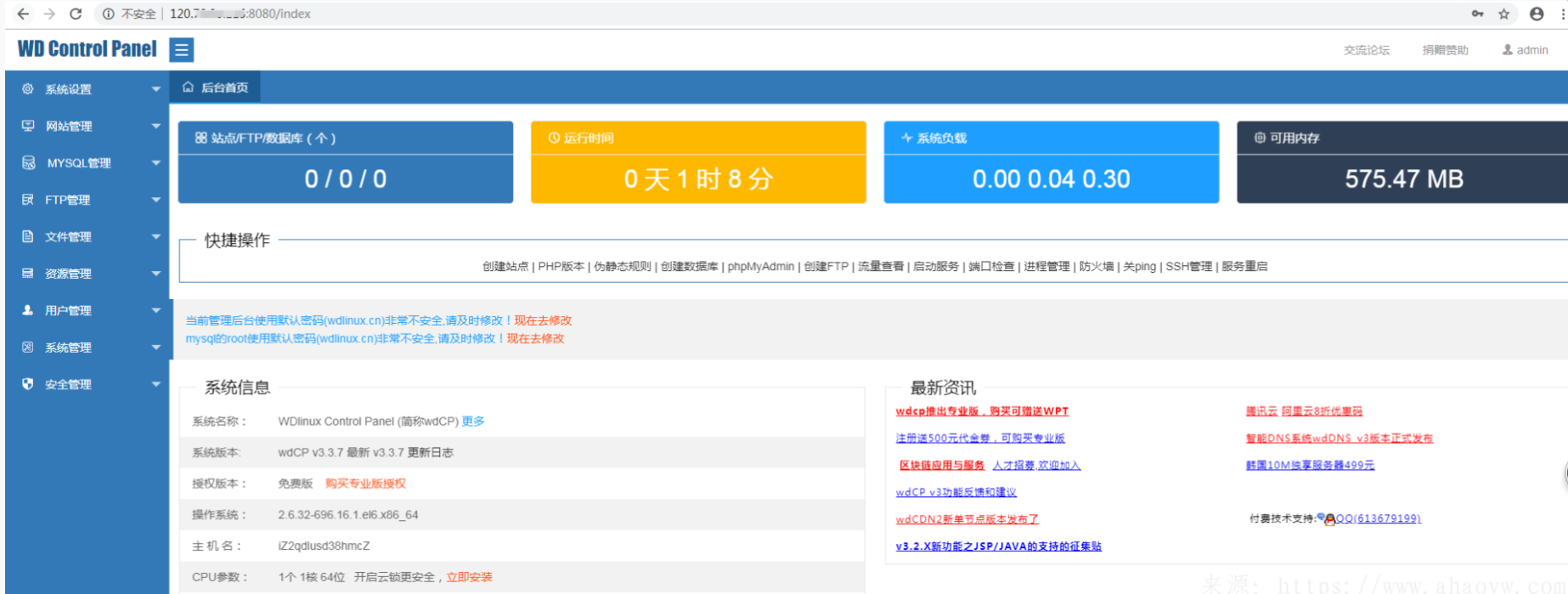The height and width of the screenshot is (594, 1568).
Task: Open the admin user menu
Action: pos(1525,50)
